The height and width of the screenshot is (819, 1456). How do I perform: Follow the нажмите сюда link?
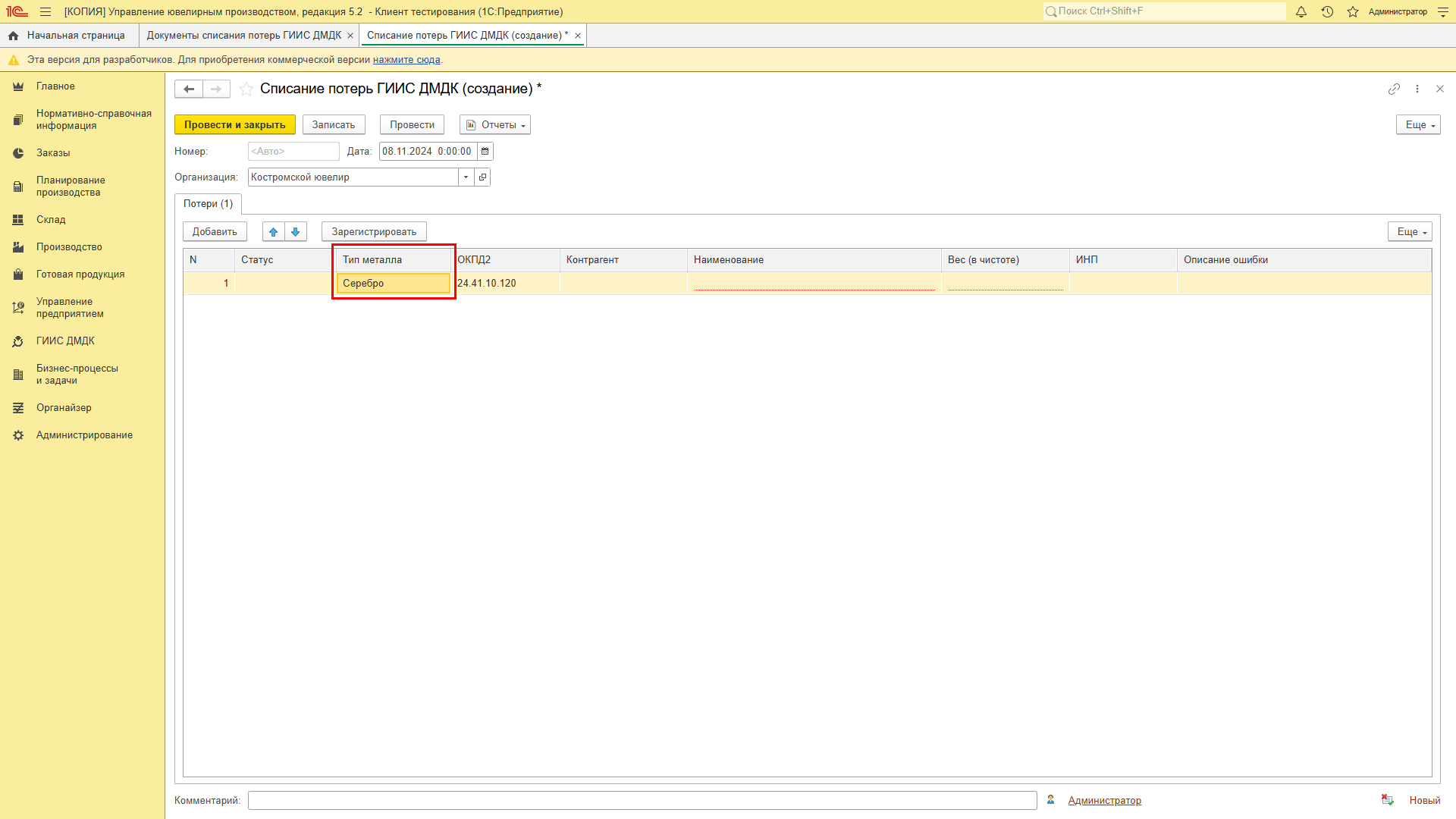coord(406,60)
